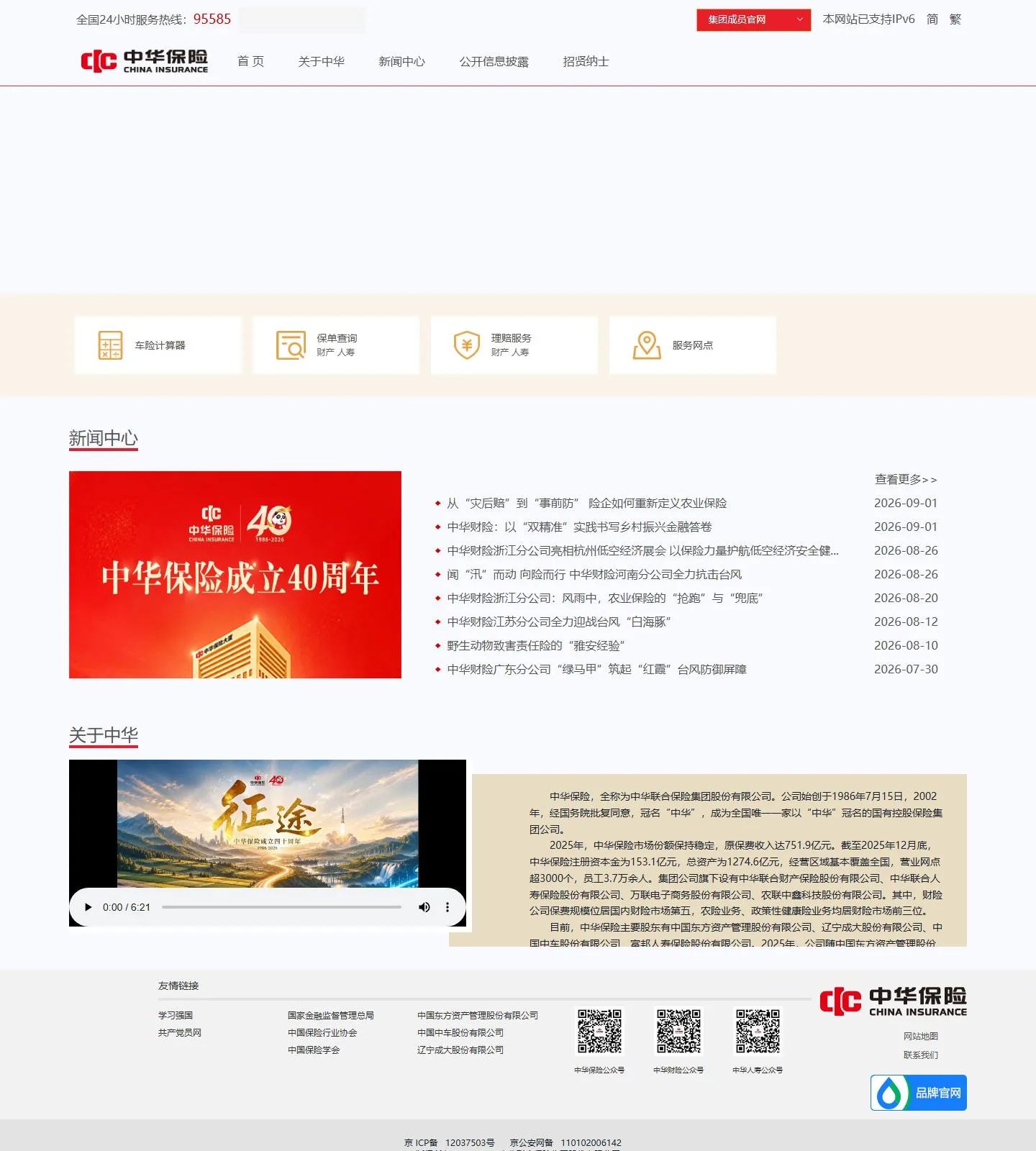This screenshot has height=1151, width=1036.
Task: Open news about 台风“白海豚”
Action: tap(559, 622)
